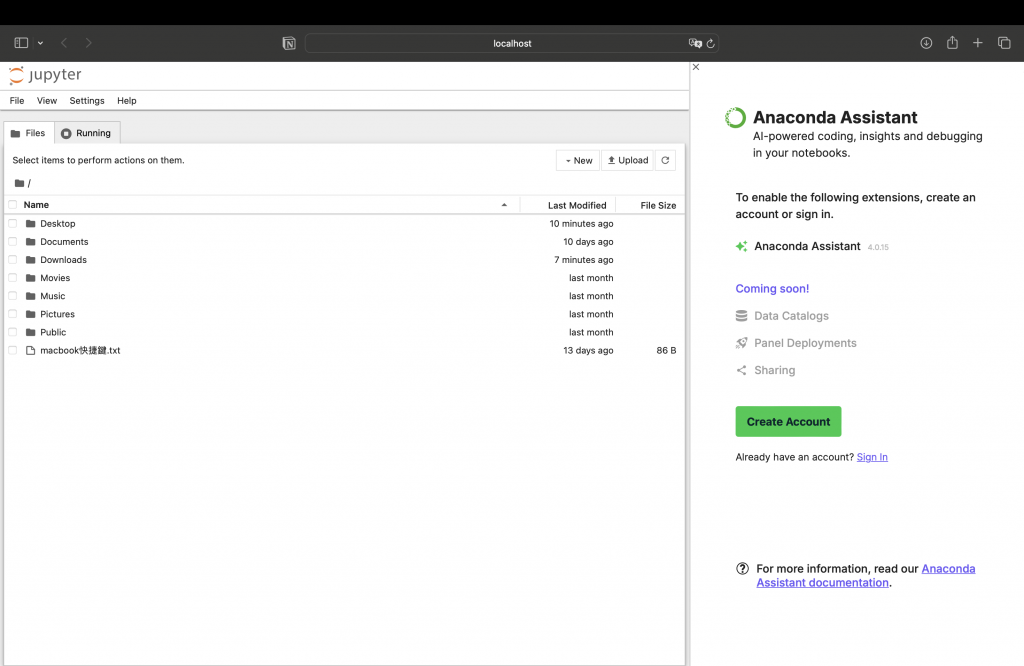The height and width of the screenshot is (666, 1024).
Task: Open the Desktop folder name
Action: tap(57, 223)
